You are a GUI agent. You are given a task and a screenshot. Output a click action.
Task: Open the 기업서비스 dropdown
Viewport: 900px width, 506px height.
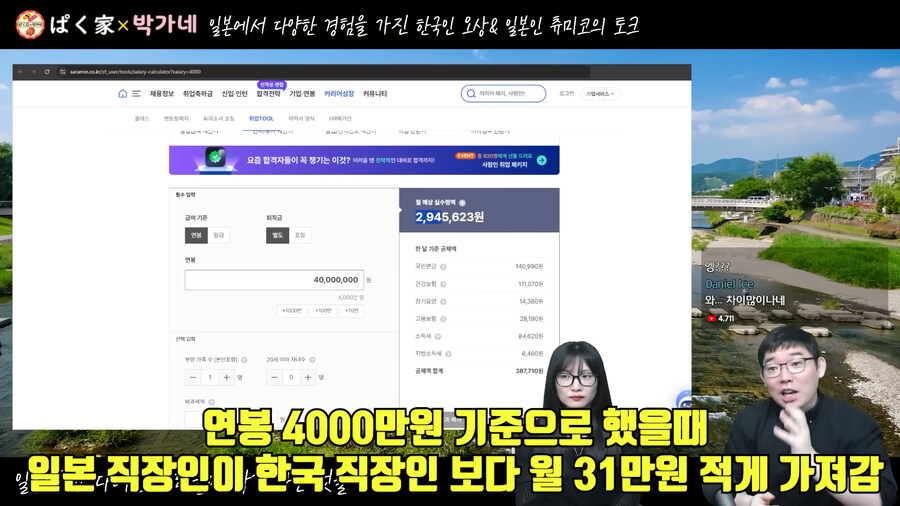(600, 94)
